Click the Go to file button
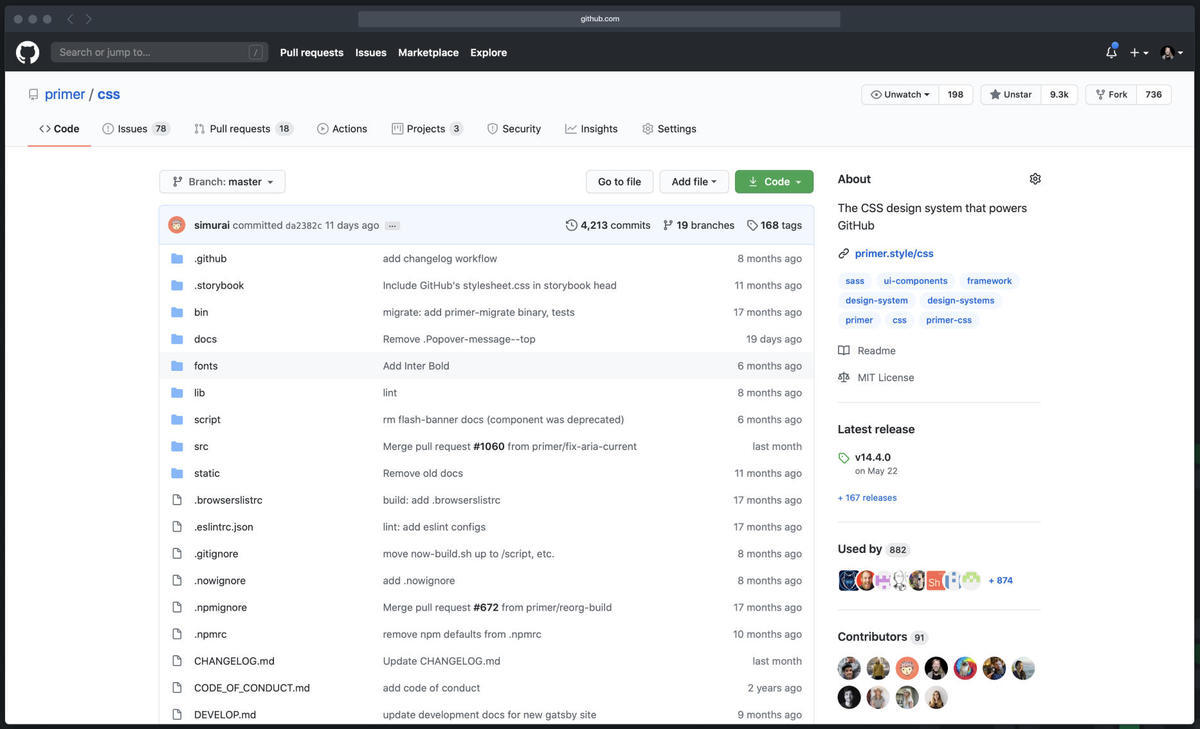 pyautogui.click(x=619, y=182)
